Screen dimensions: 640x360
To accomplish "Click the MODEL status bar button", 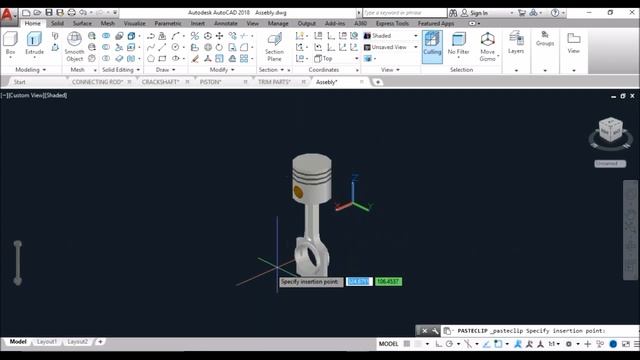I will click(x=388, y=344).
